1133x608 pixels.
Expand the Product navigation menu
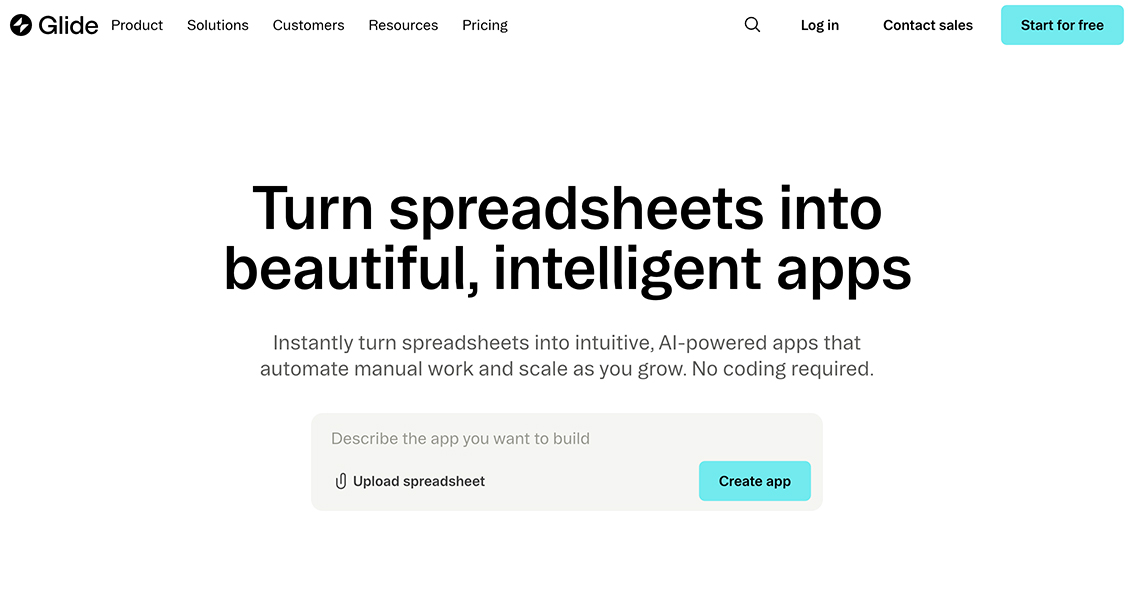click(x=137, y=25)
